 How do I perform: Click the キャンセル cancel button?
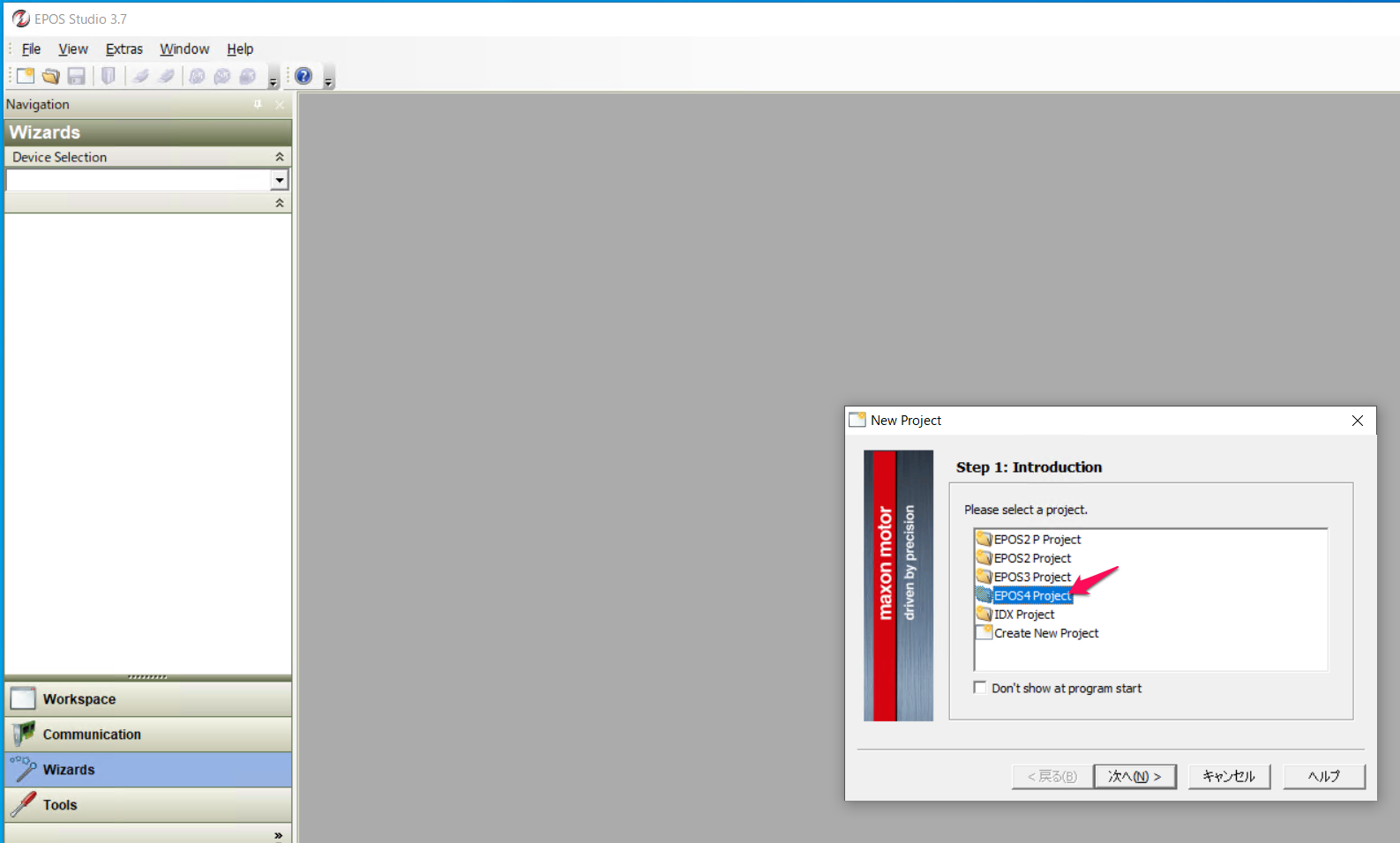[x=1229, y=776]
